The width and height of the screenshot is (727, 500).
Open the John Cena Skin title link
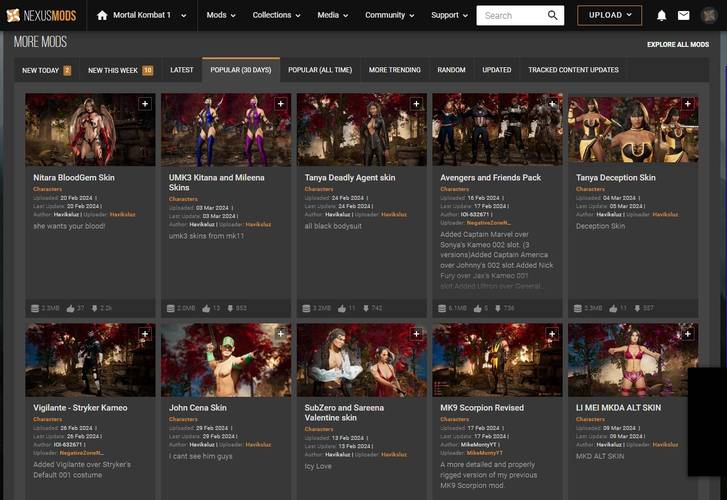(198, 408)
